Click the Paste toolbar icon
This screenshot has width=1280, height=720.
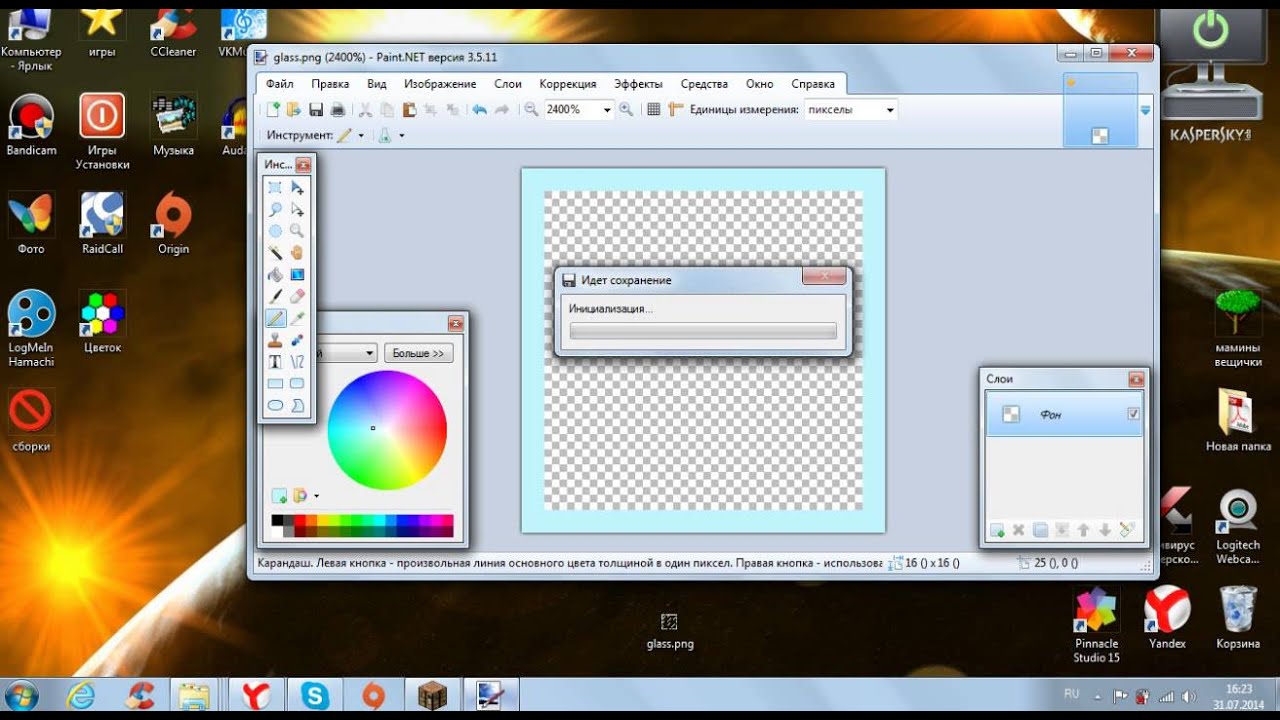pos(409,110)
